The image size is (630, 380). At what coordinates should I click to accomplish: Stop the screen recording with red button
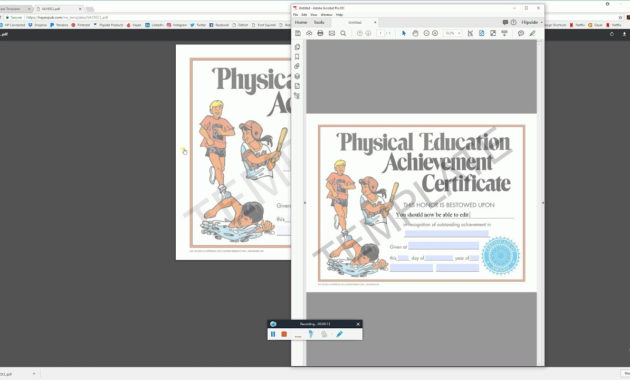(x=284, y=334)
